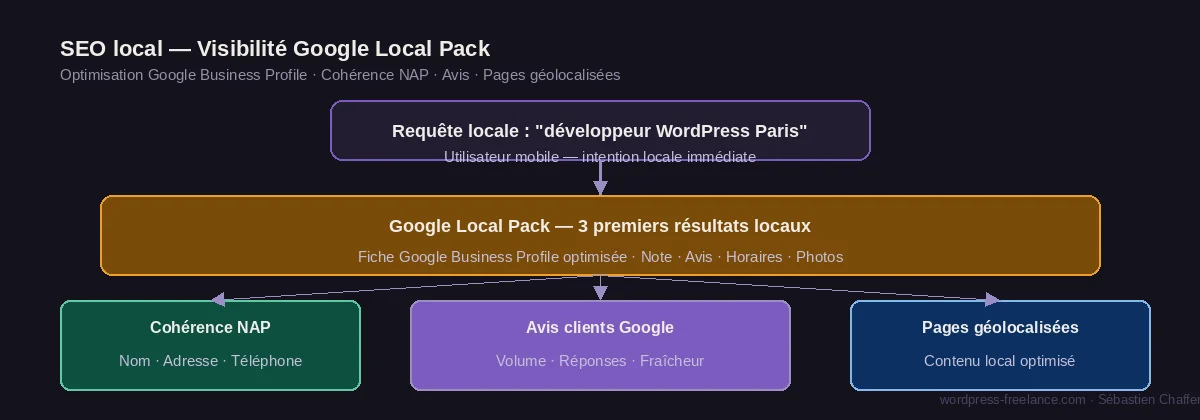Image resolution: width=1200 pixels, height=420 pixels.
Task: Select the 'Pages géolocalisées' box heading
Action: (x=1000, y=327)
